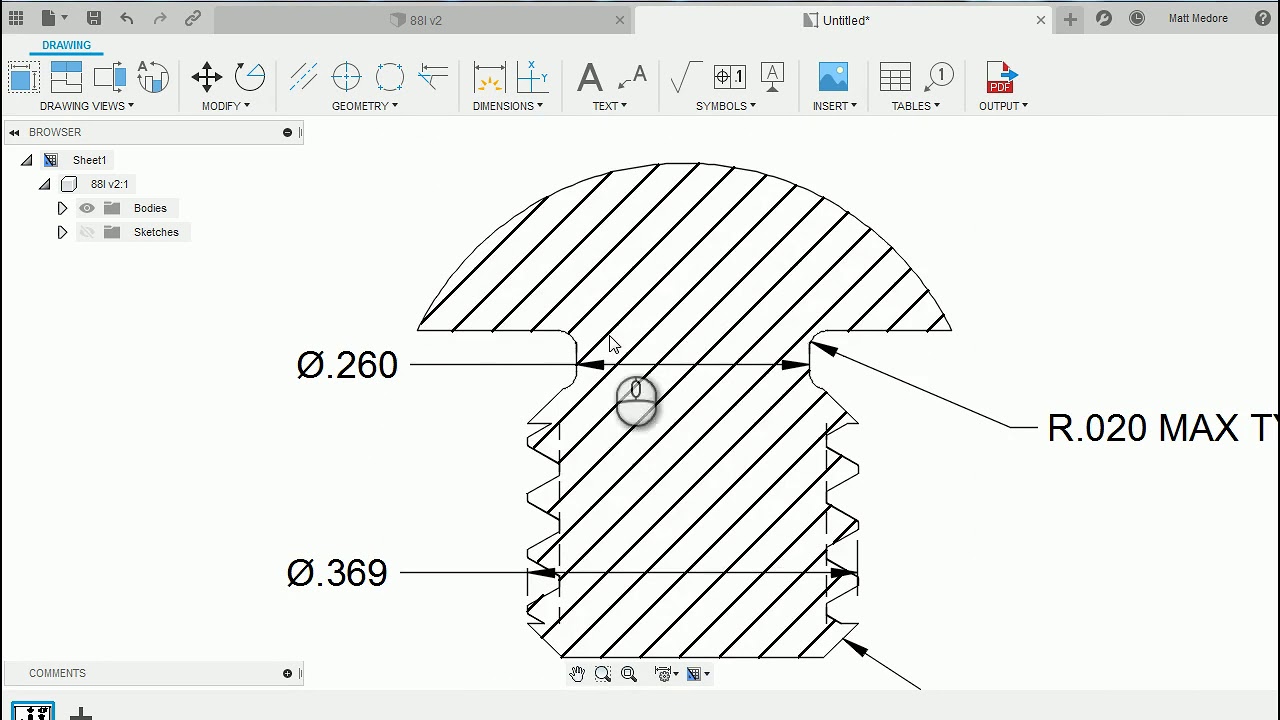Expand the OUTPUT dropdown

[1003, 106]
